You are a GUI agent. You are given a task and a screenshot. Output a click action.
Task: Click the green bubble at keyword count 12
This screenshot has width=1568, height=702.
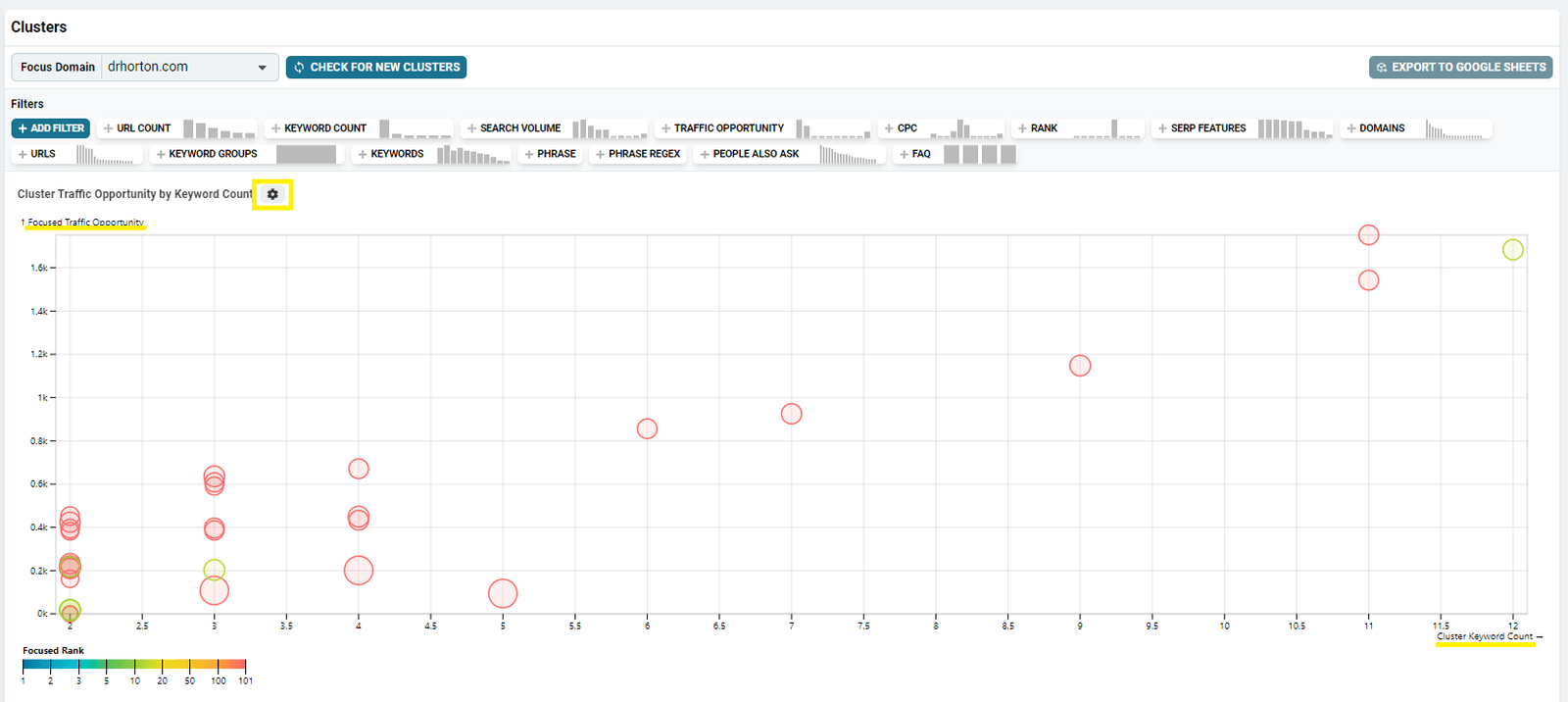click(x=1513, y=250)
